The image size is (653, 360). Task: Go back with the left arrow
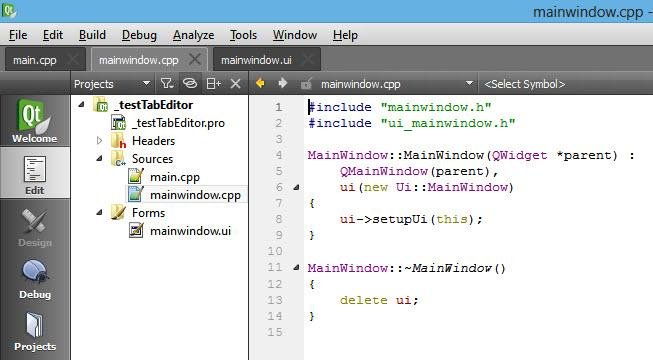click(x=261, y=83)
